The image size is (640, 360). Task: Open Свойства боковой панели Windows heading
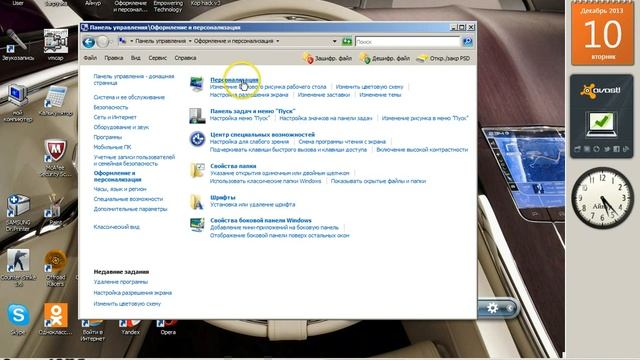pos(261,220)
